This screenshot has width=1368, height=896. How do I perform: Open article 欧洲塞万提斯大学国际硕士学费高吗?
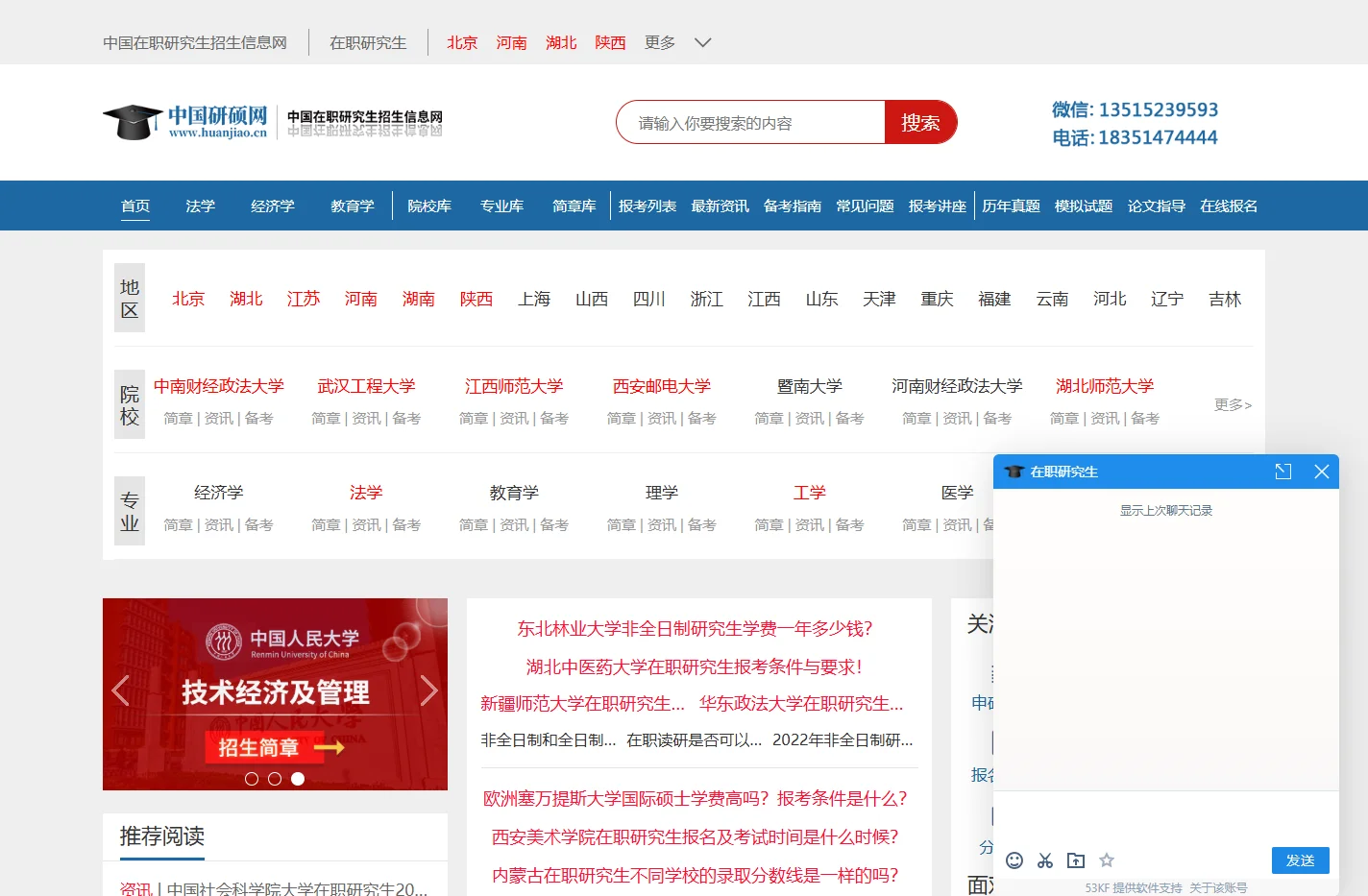point(695,798)
